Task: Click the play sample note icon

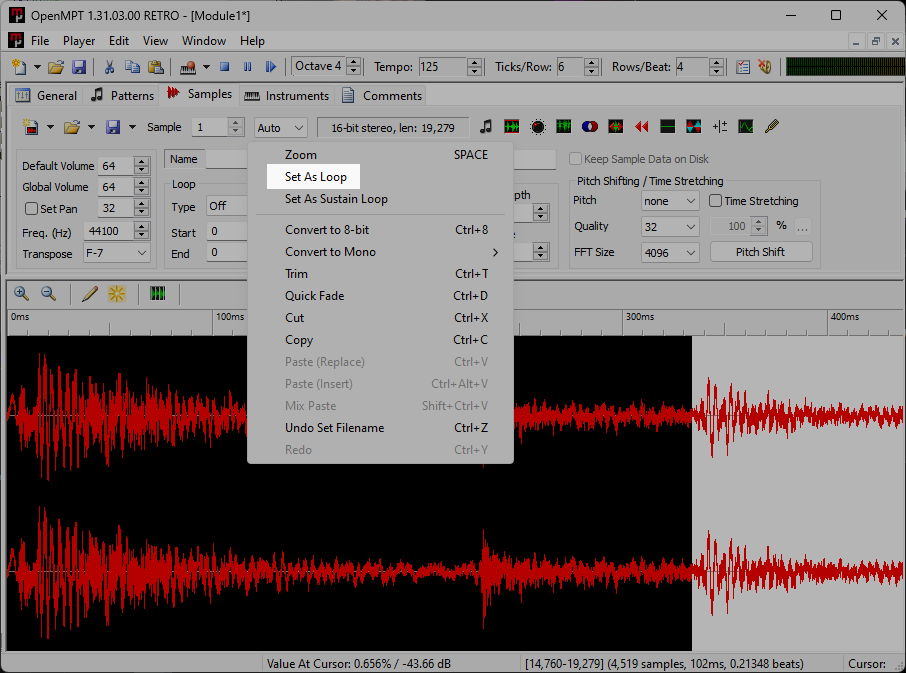Action: (x=486, y=127)
